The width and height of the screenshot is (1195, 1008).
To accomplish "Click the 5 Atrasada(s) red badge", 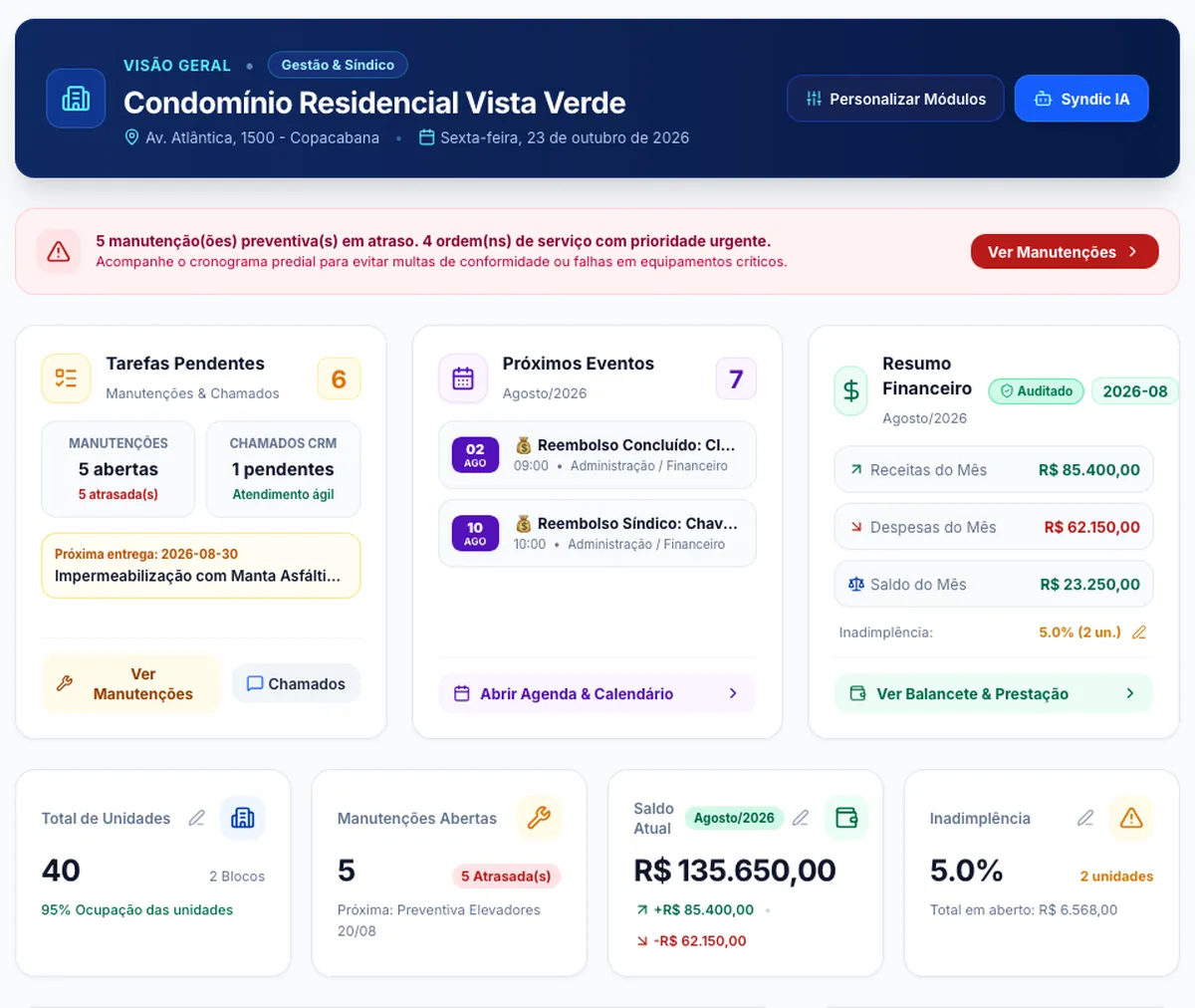I will 506,877.
